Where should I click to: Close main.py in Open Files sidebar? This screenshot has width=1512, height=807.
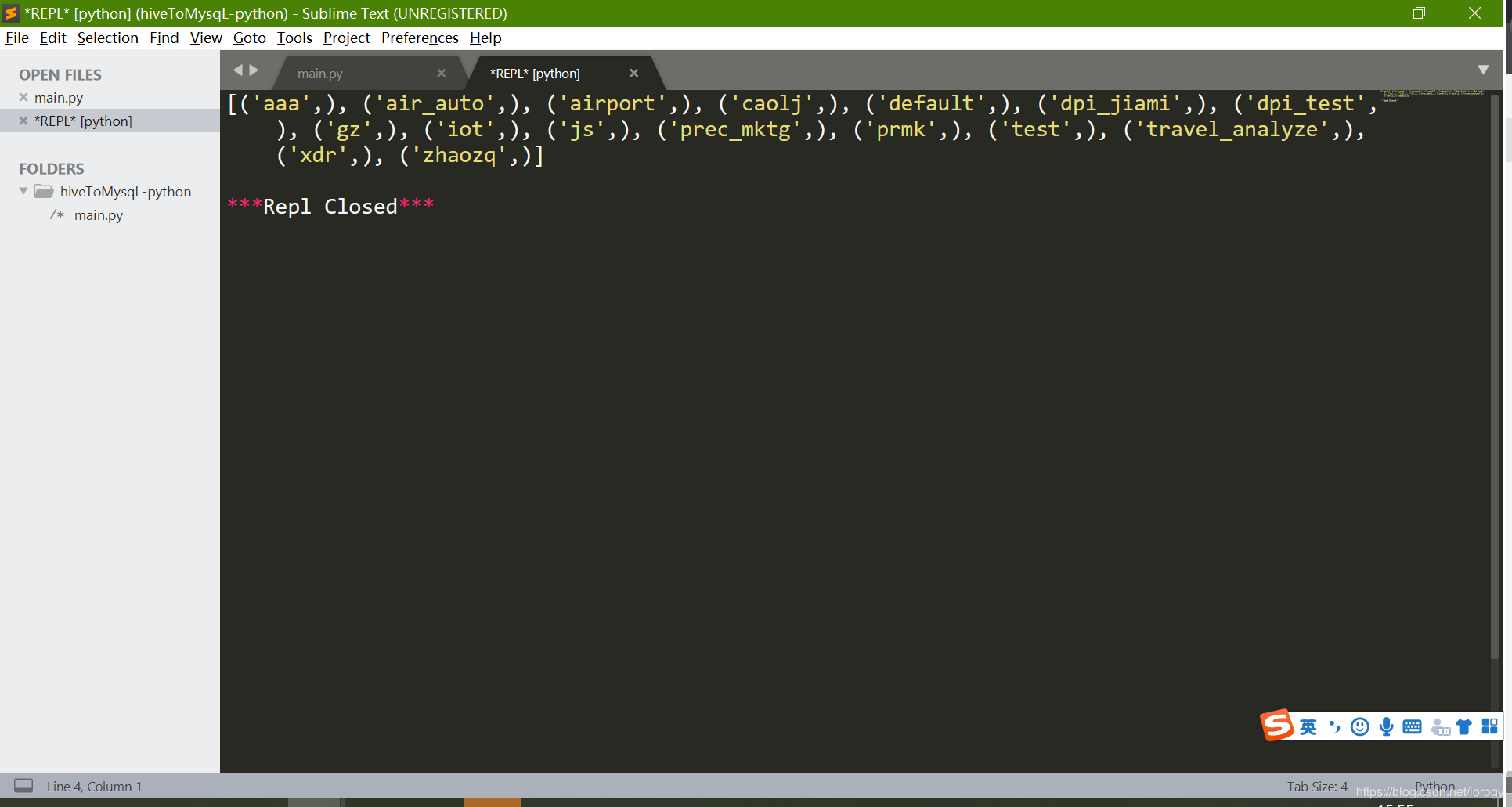coord(23,97)
